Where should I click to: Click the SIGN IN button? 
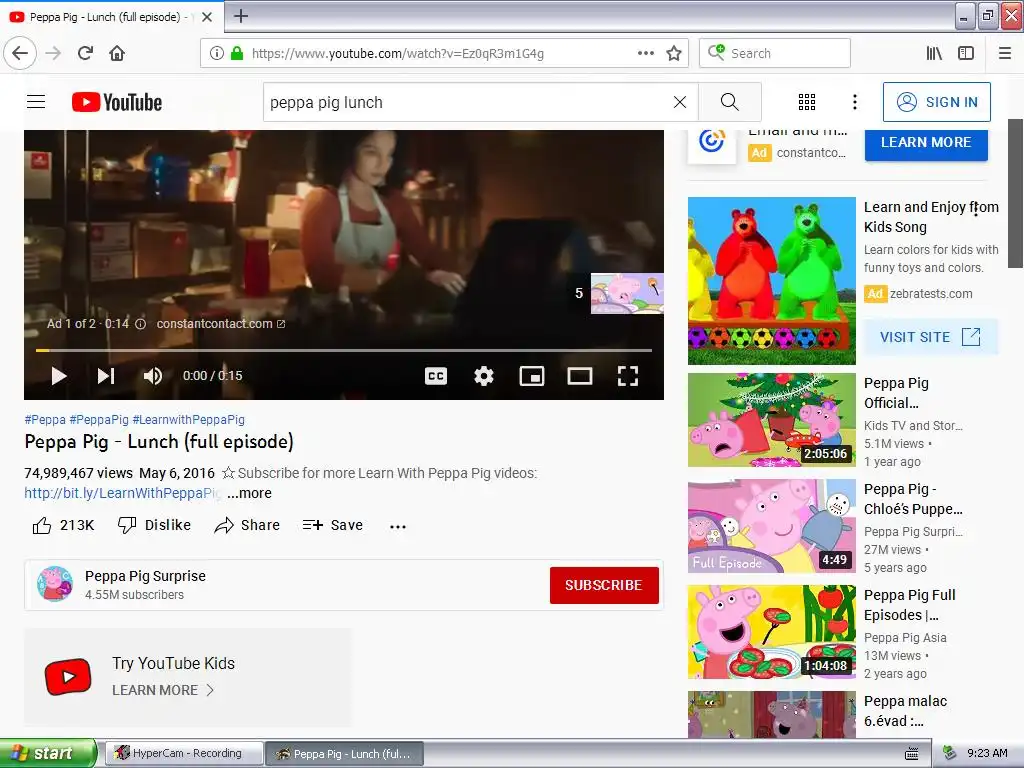pyautogui.click(x=936, y=102)
